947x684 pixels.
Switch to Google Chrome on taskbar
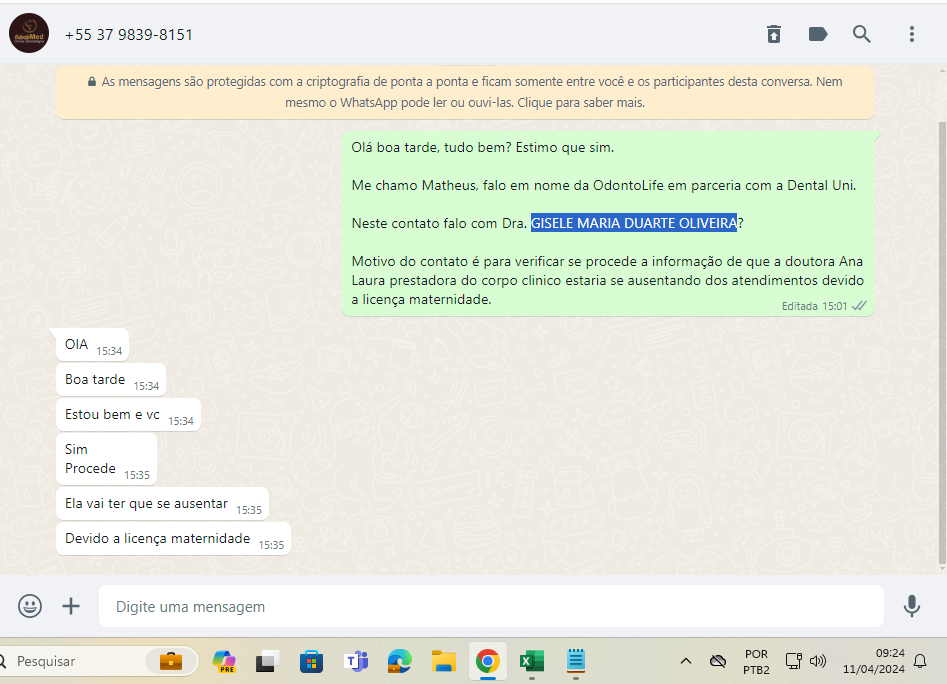(487, 661)
